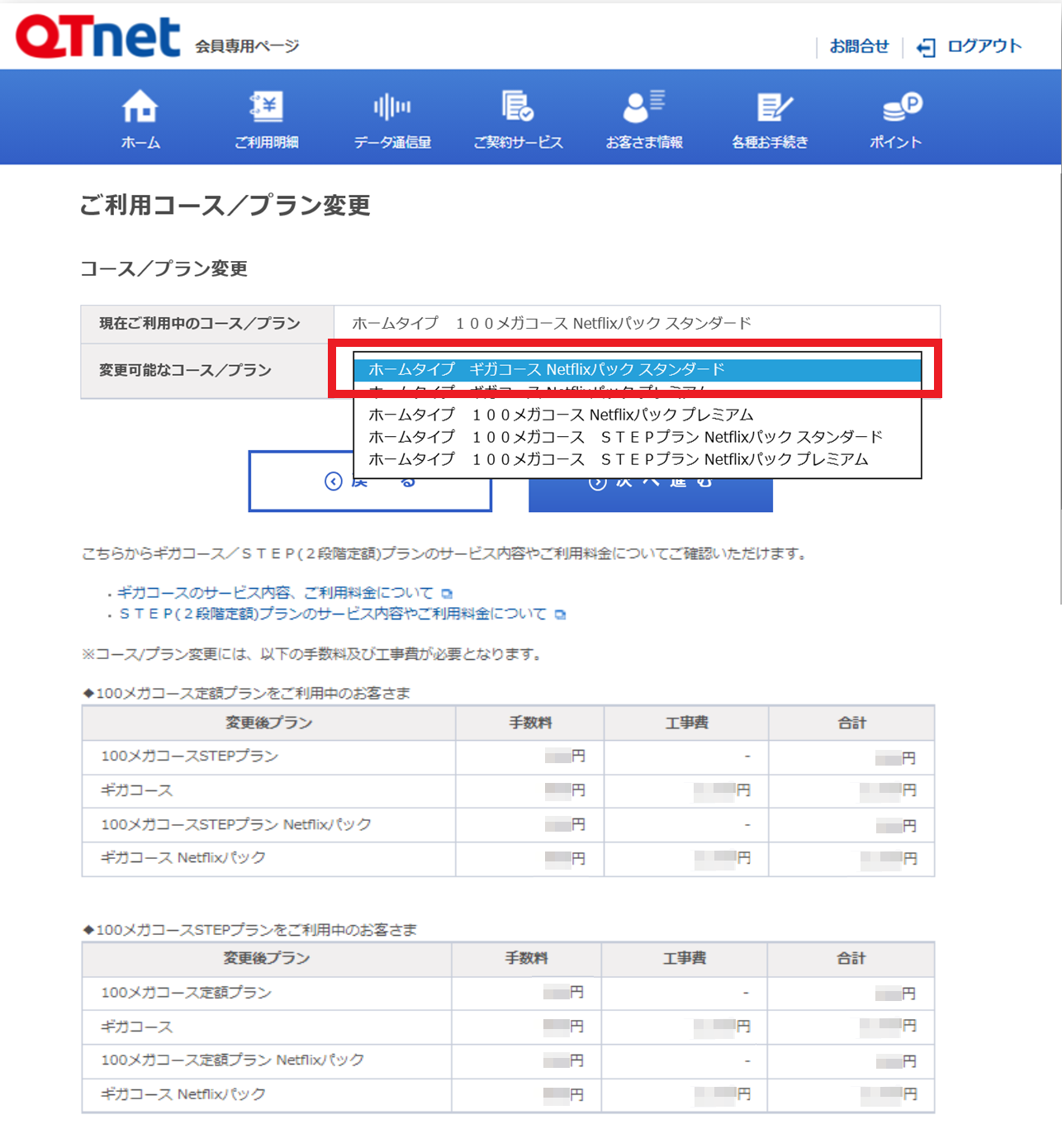
Task: Click the logout arrow icon
Action: coord(926,47)
